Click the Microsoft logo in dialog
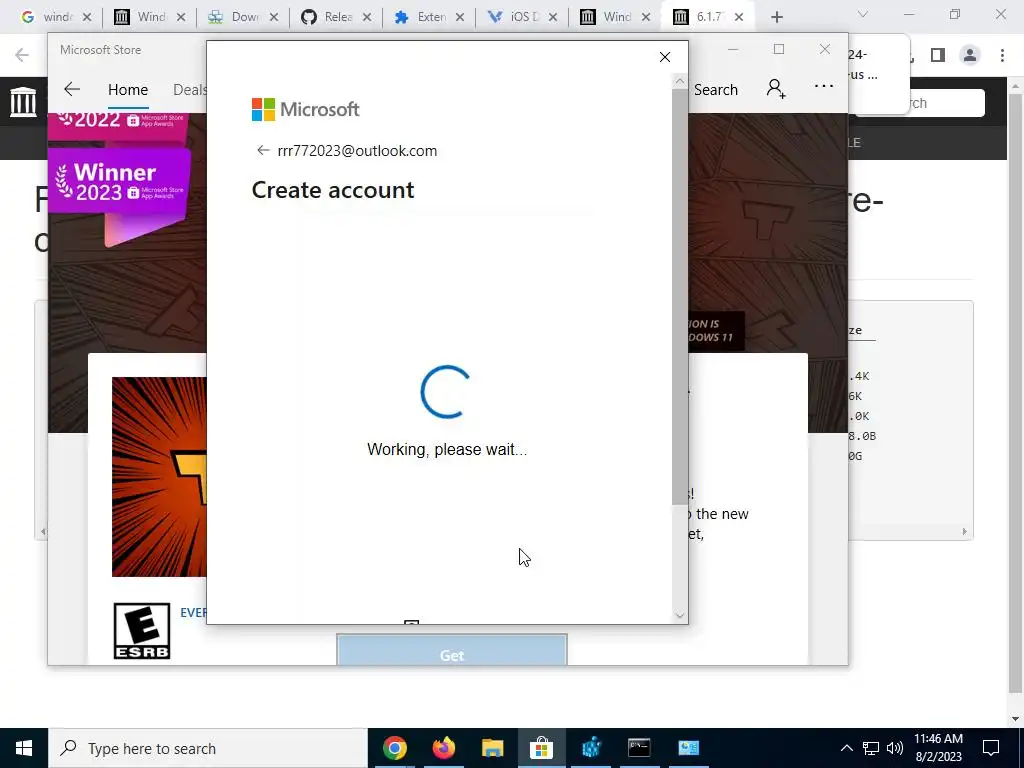The height and width of the screenshot is (768, 1024). click(x=306, y=110)
